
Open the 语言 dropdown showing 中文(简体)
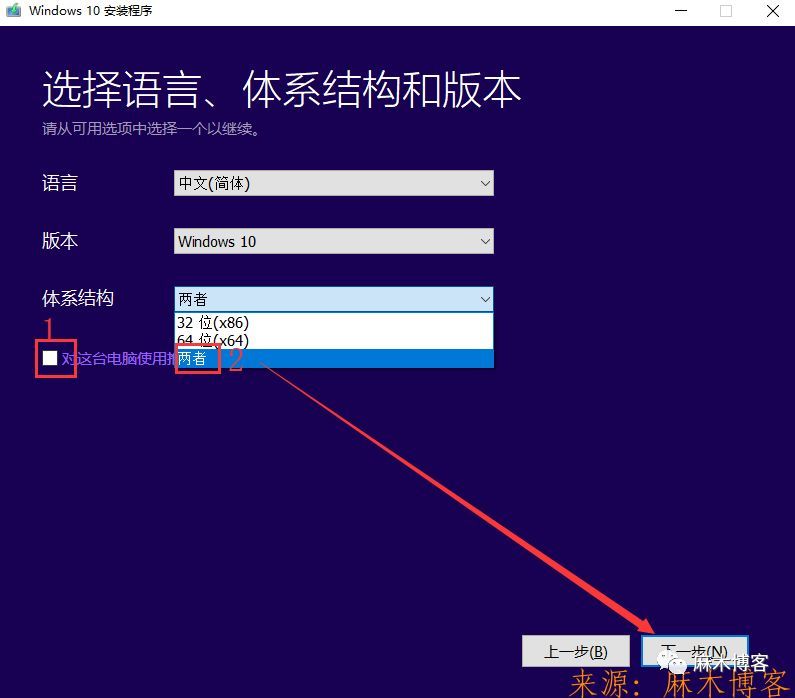pyautogui.click(x=334, y=183)
